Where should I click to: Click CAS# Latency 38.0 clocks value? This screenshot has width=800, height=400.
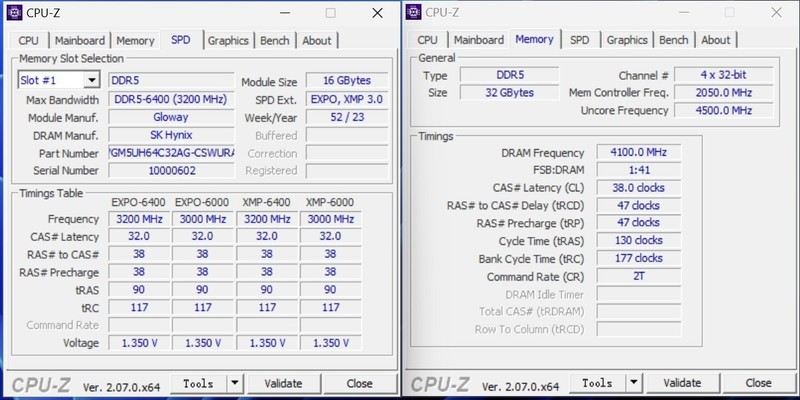coord(639,188)
